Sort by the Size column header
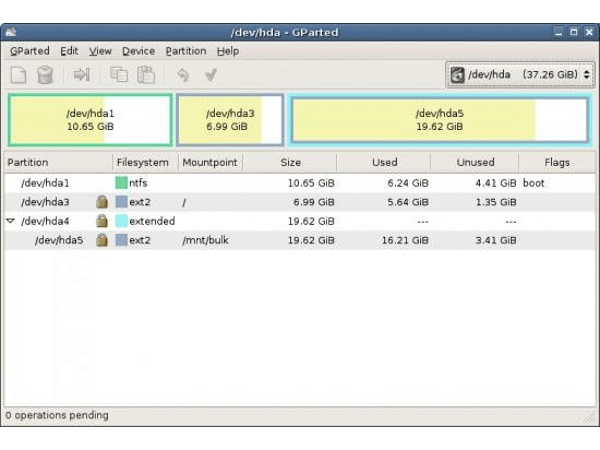Screen dimensions: 600x450 (290, 162)
